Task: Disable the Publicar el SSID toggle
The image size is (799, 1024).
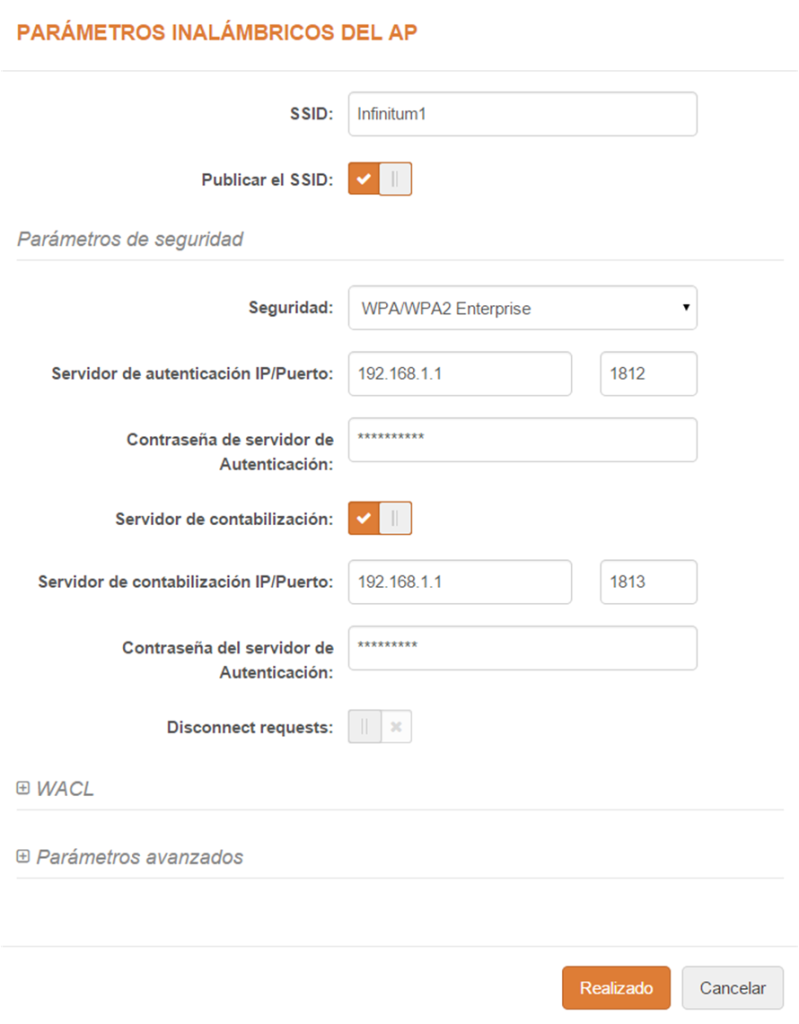Action: [x=394, y=178]
